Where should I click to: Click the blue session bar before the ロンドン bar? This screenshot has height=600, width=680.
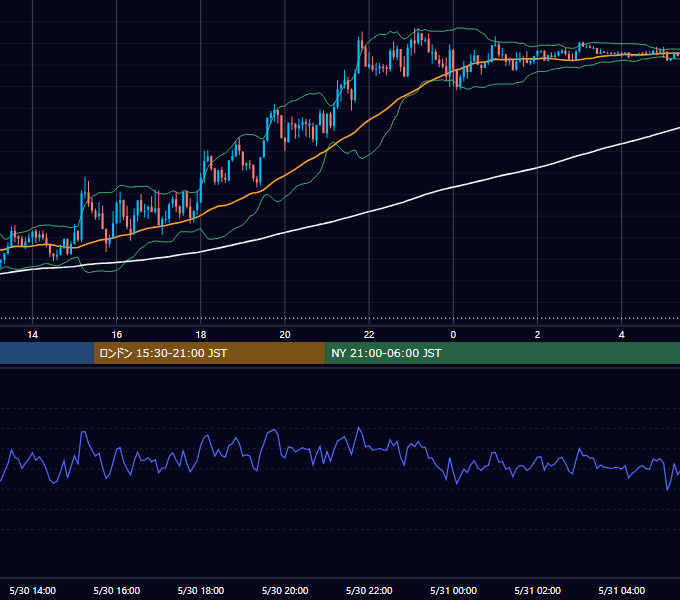(x=47, y=353)
